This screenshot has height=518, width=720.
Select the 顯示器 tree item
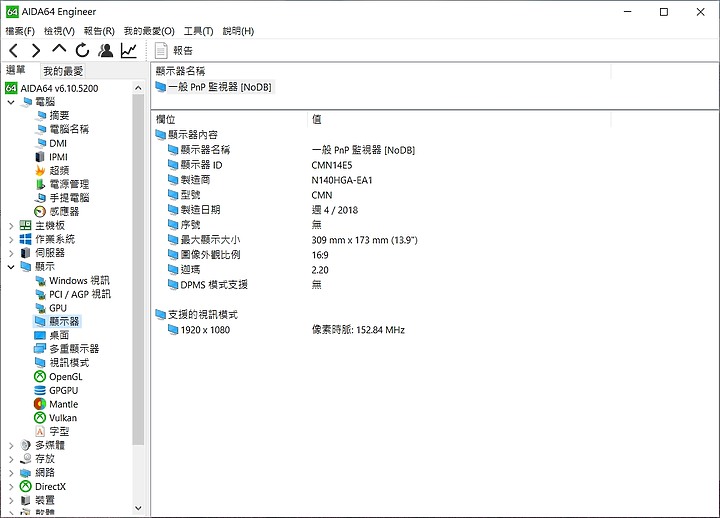tap(64, 321)
